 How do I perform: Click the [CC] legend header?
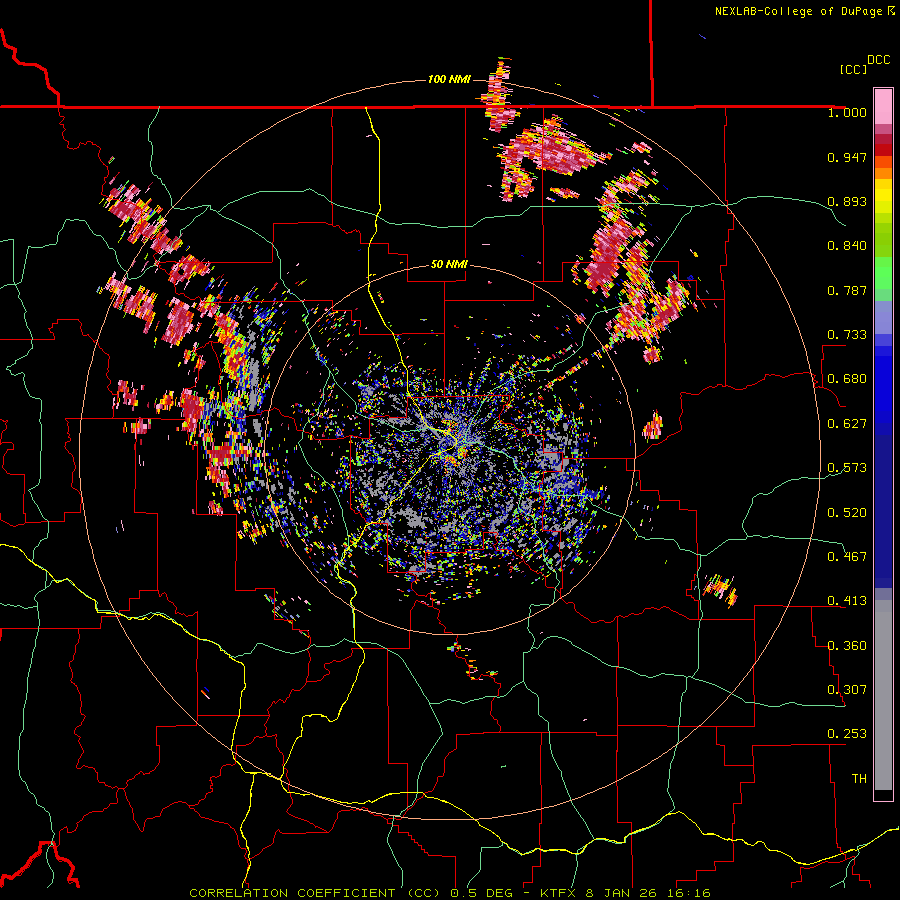(x=853, y=69)
